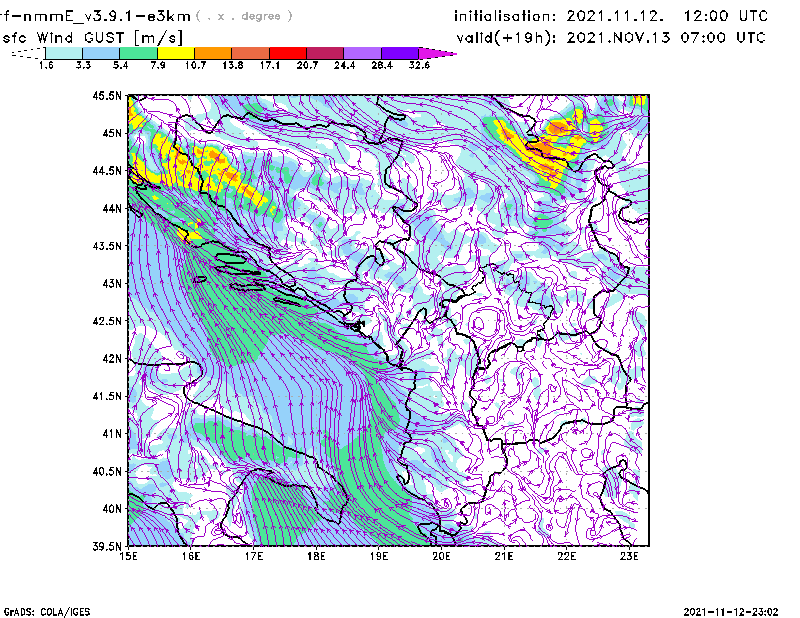The height and width of the screenshot is (618, 800).
Task: Click the orange 10.7–13.8 legend swatch
Action: (x=213, y=53)
